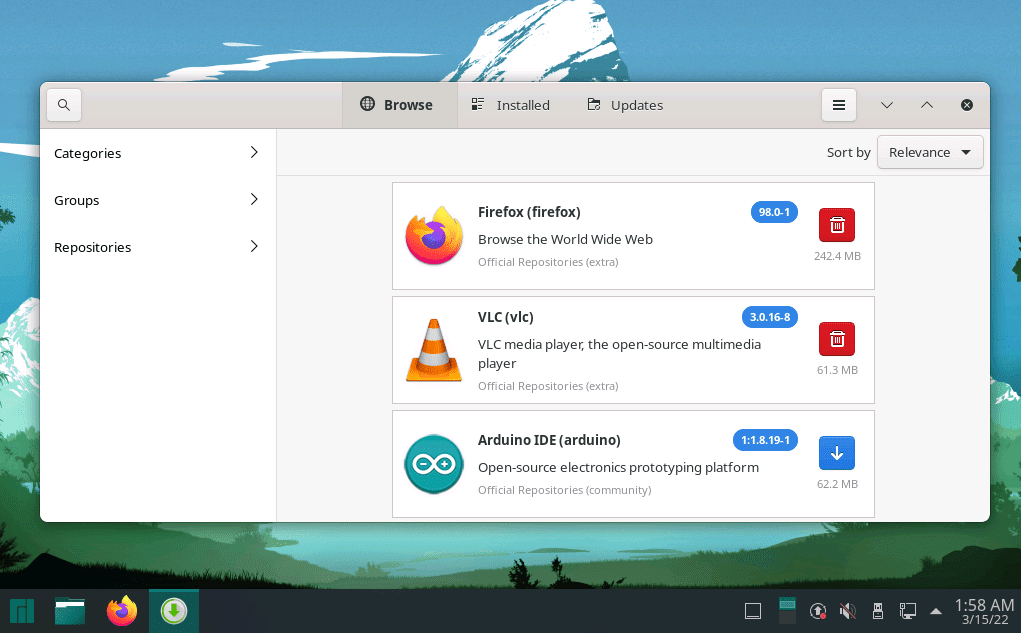Open the hamburger menu button

click(x=839, y=105)
